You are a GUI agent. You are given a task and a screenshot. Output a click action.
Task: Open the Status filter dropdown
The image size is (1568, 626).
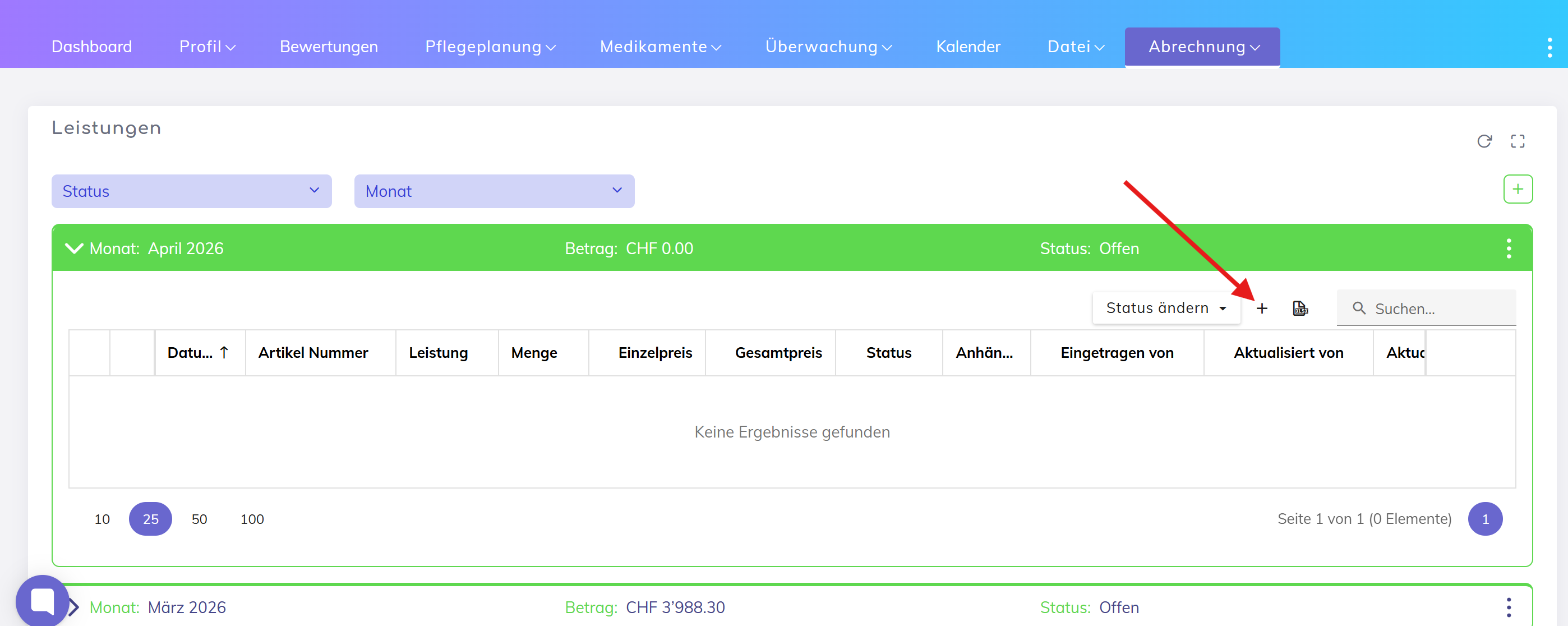191,191
